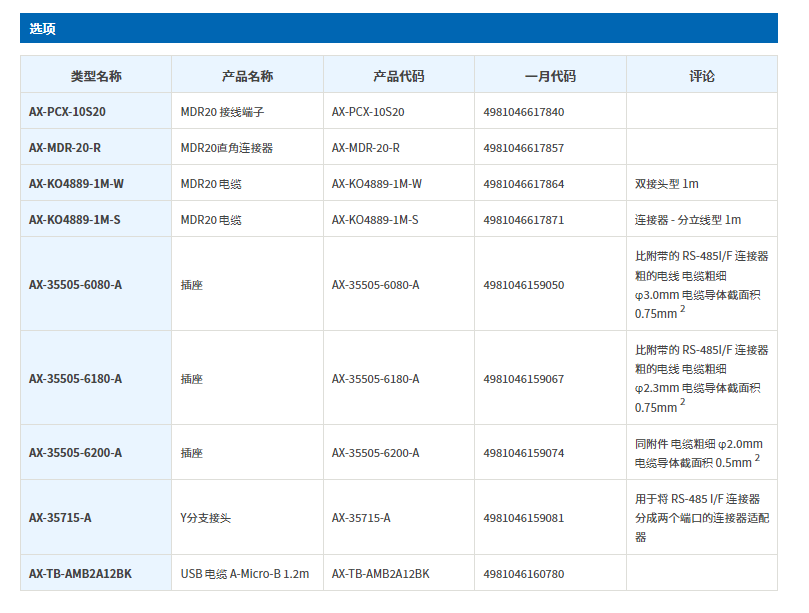809x613 pixels.
Task: Click code 4981046159050
Action: [x=524, y=285]
